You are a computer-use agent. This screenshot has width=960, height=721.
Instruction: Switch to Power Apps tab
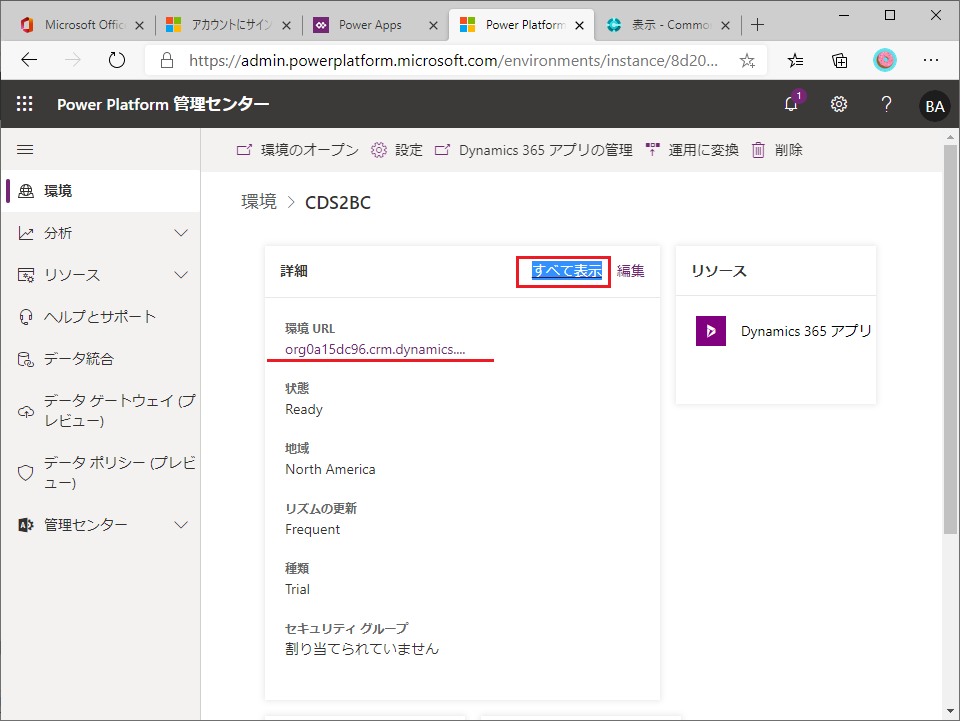click(x=369, y=25)
